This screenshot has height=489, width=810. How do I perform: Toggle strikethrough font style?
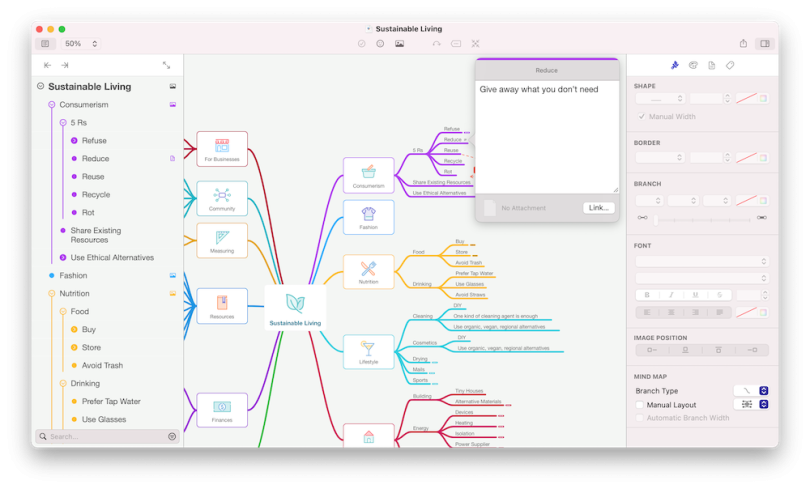pyautogui.click(x=719, y=295)
